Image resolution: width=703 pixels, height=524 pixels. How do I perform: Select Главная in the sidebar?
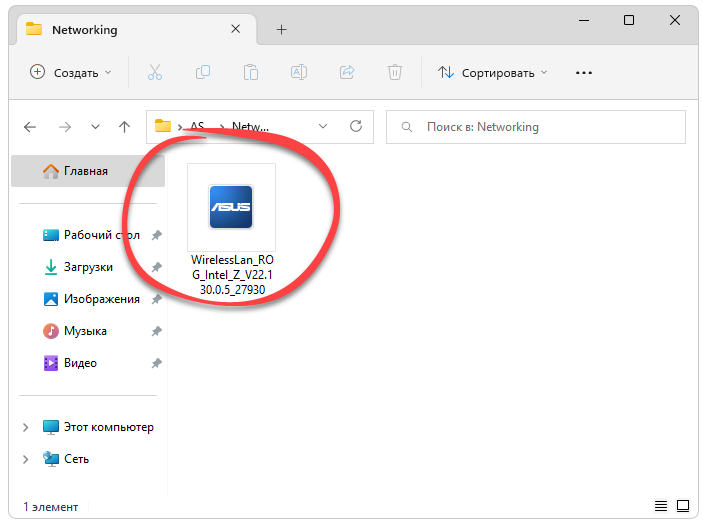click(x=88, y=171)
